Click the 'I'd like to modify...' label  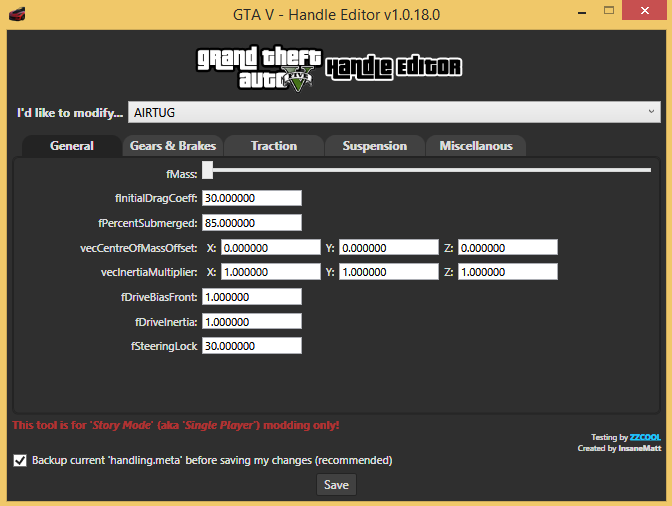point(69,113)
